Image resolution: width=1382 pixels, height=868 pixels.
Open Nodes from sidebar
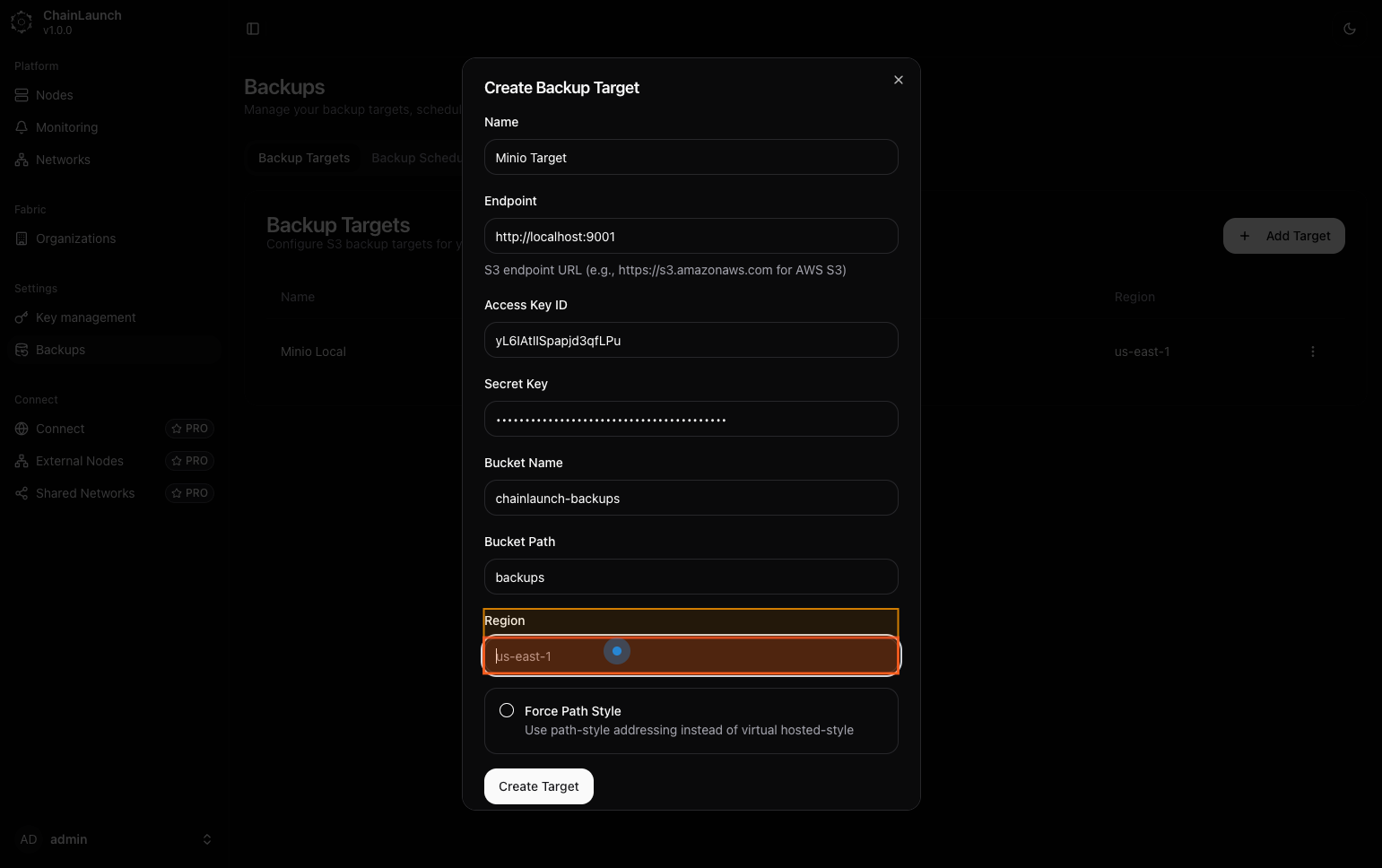coord(54,95)
